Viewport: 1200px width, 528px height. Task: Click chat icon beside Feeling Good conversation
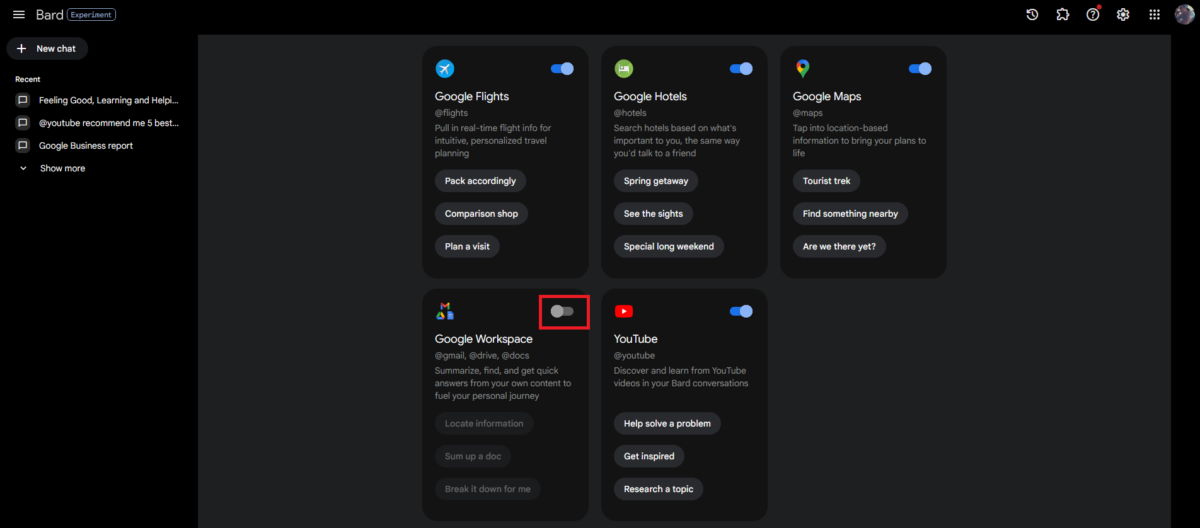22,100
